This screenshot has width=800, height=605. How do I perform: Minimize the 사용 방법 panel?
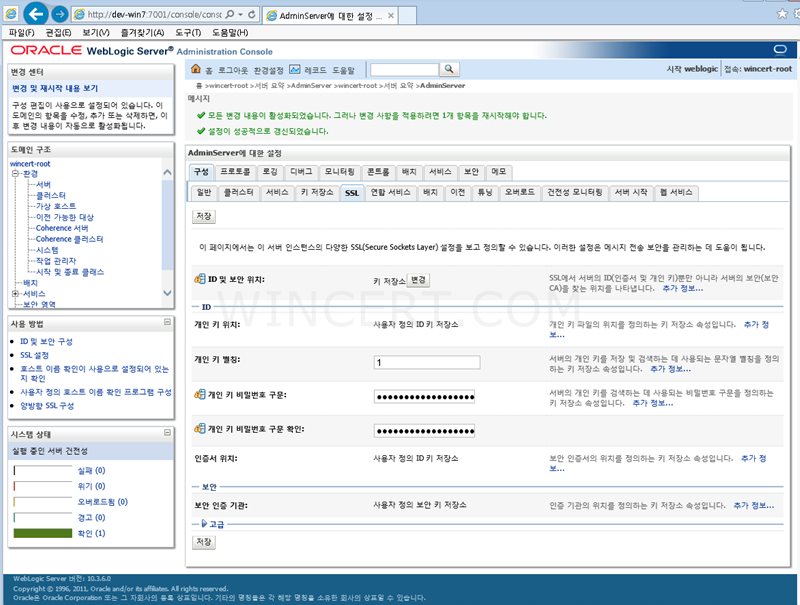[x=167, y=322]
